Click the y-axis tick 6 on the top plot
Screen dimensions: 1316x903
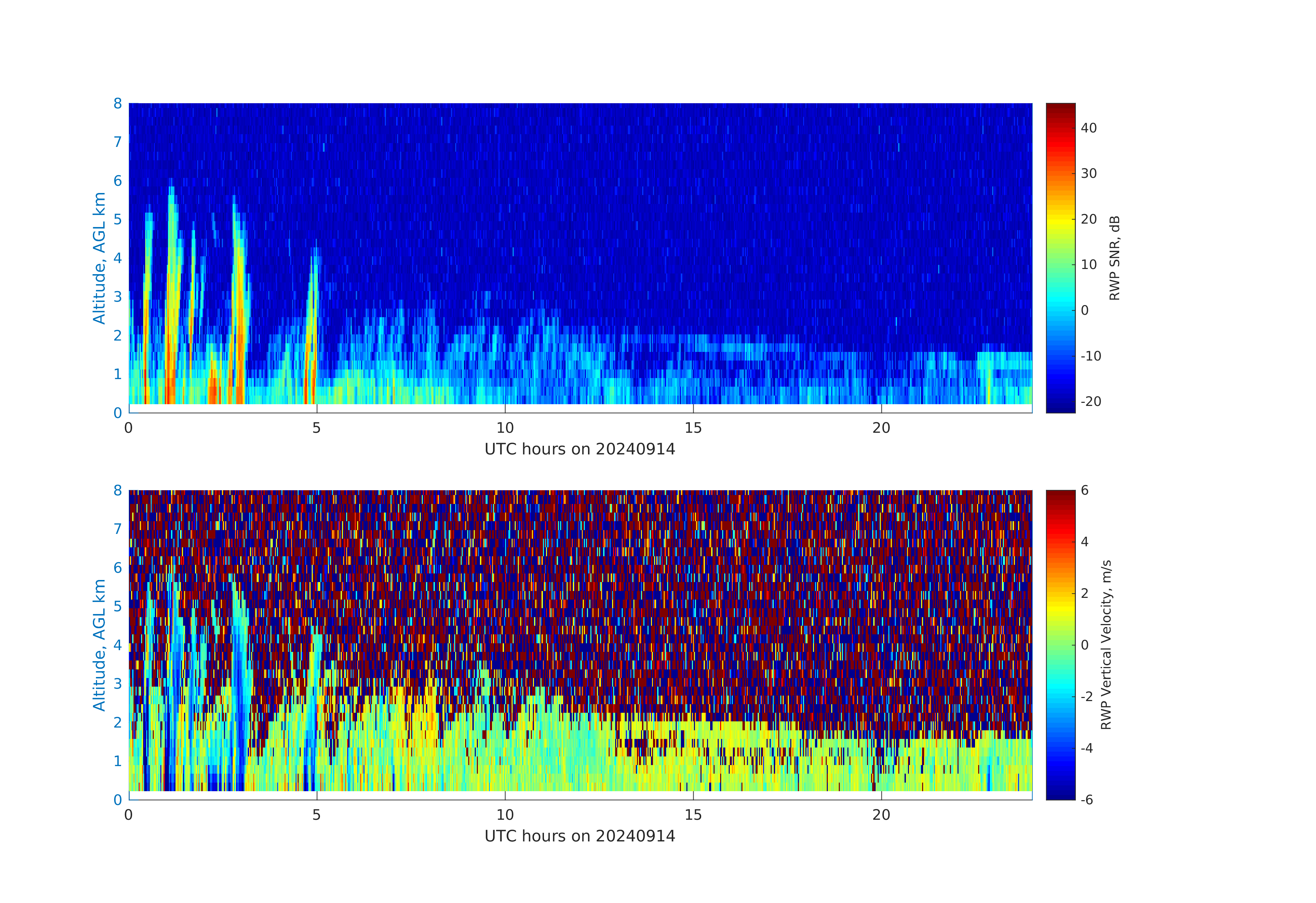click(x=118, y=181)
